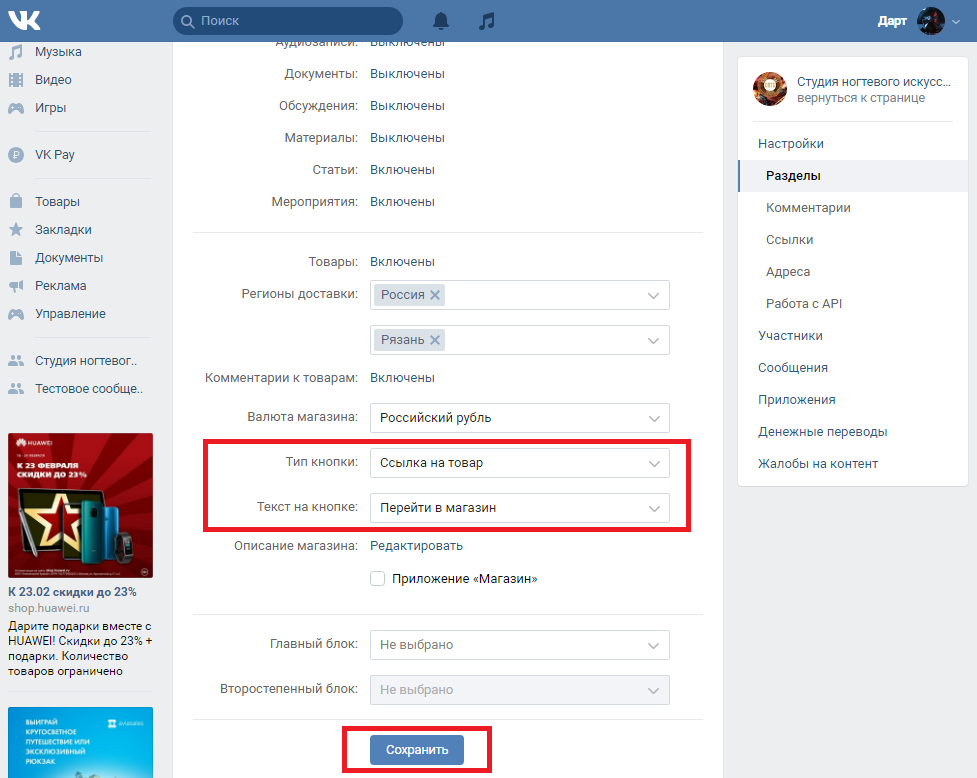Expand the Валюта магазина dropdown
This screenshot has height=778, width=977.
point(519,417)
